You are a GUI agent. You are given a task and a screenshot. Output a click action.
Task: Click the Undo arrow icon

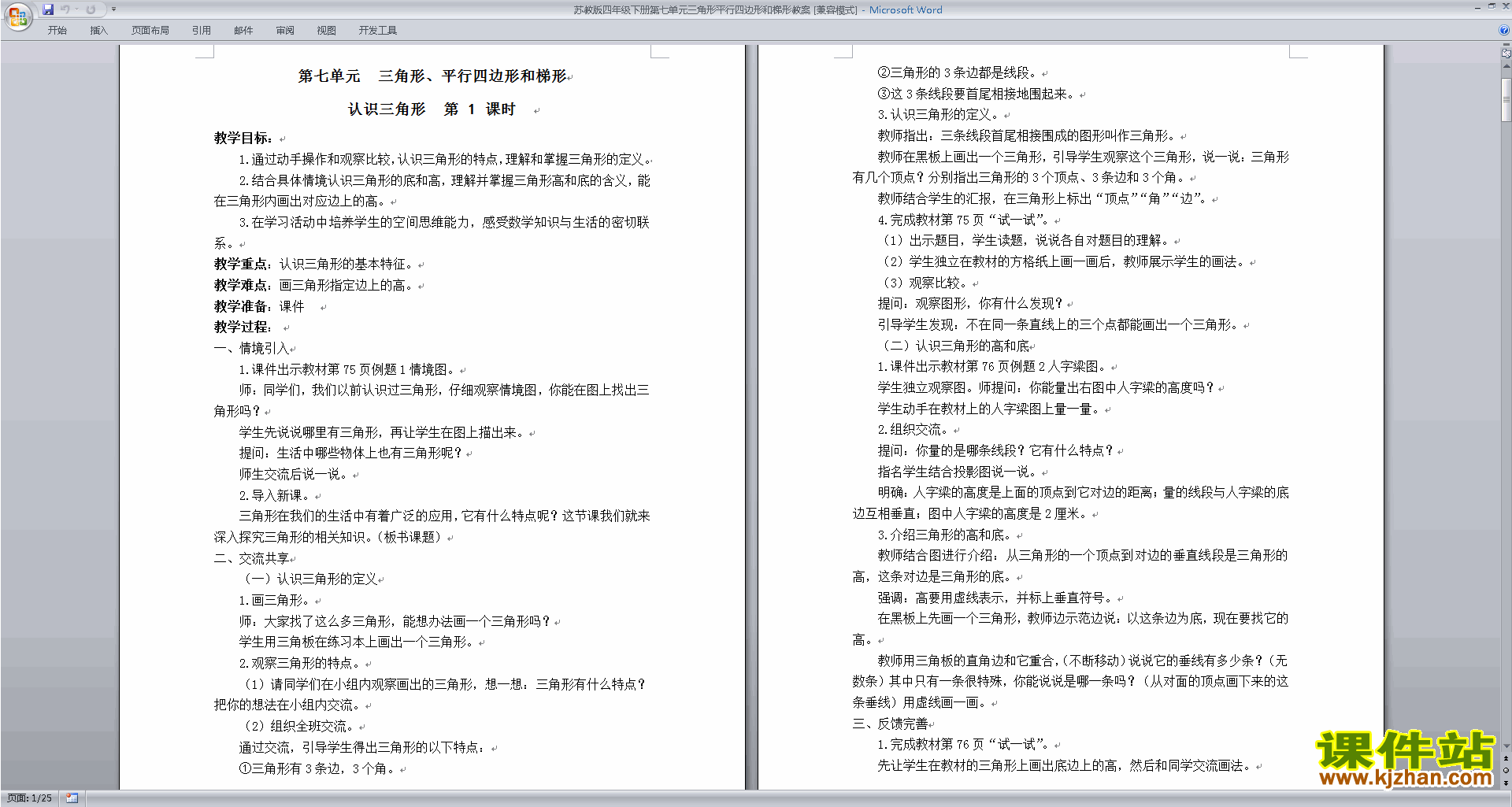click(65, 9)
